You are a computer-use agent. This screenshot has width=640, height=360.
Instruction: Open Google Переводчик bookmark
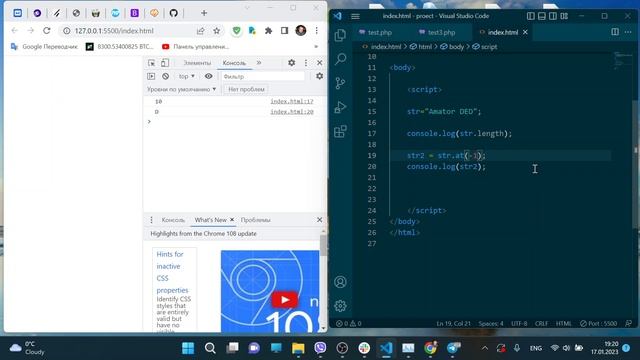(44, 47)
